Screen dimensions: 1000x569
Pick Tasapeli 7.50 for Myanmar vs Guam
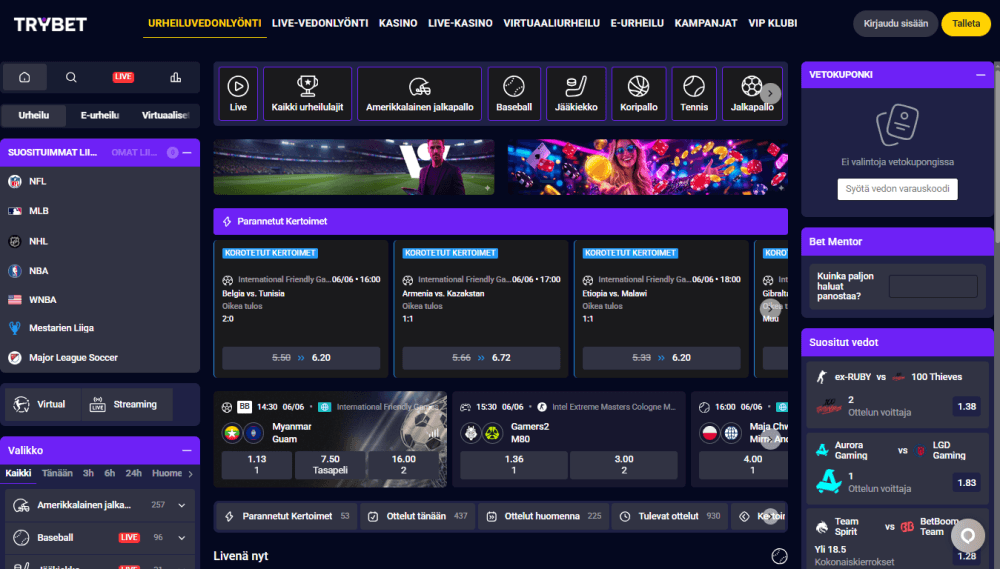pyautogui.click(x=330, y=464)
